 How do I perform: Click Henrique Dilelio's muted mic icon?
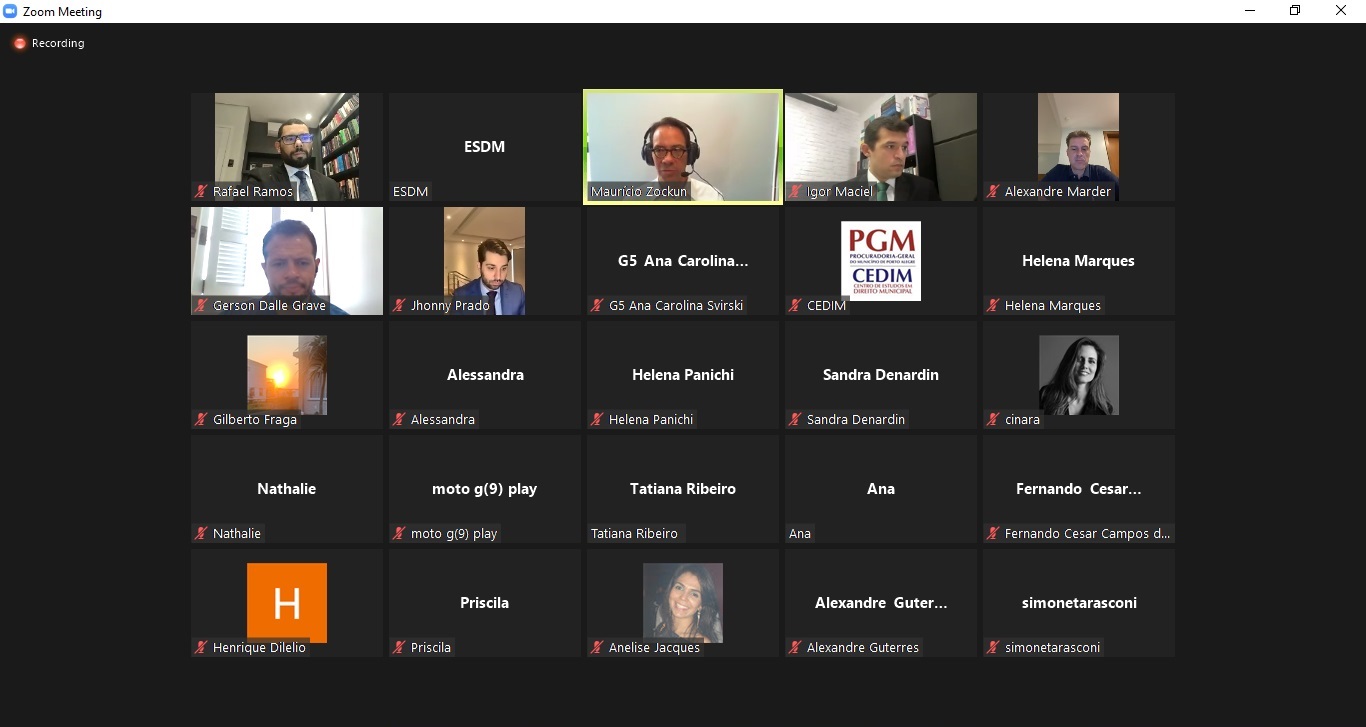click(x=201, y=647)
